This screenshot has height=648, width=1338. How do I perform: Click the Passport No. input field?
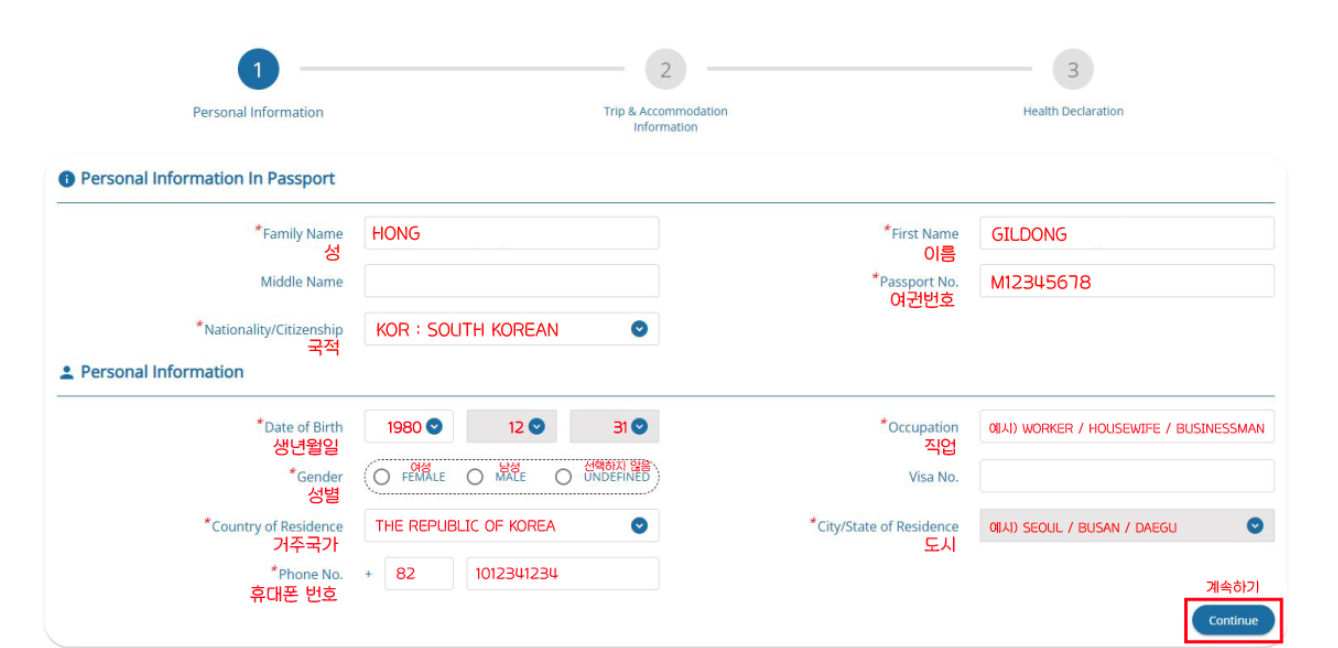click(1127, 281)
